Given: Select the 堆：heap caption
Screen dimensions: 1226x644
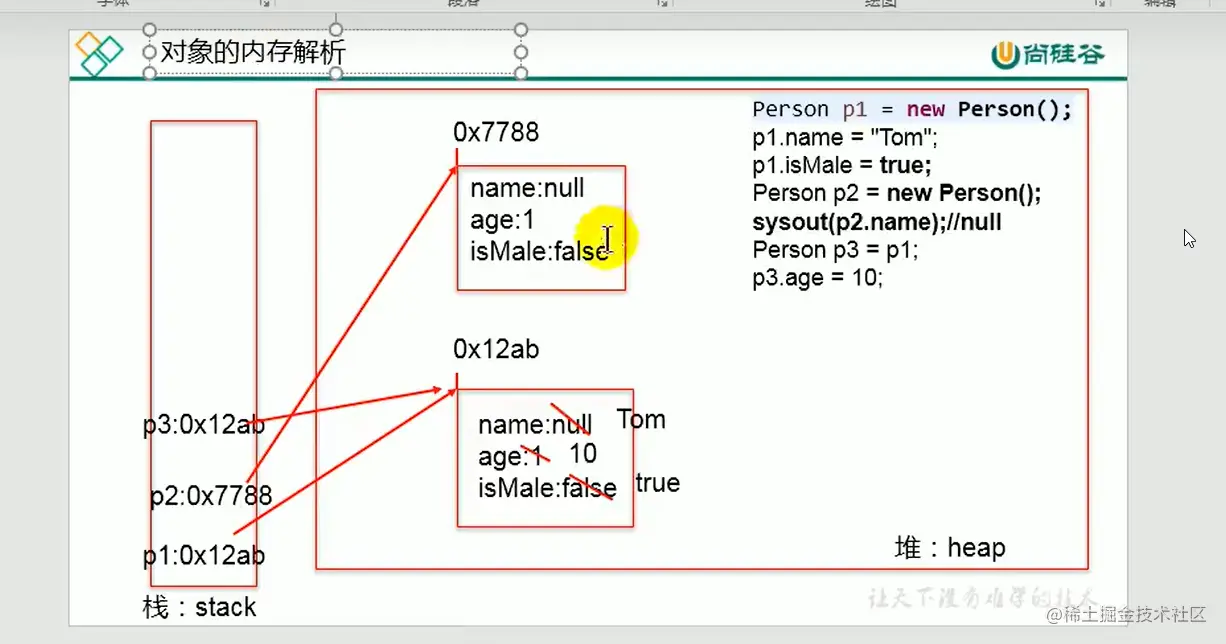Looking at the screenshot, I should pos(950,547).
